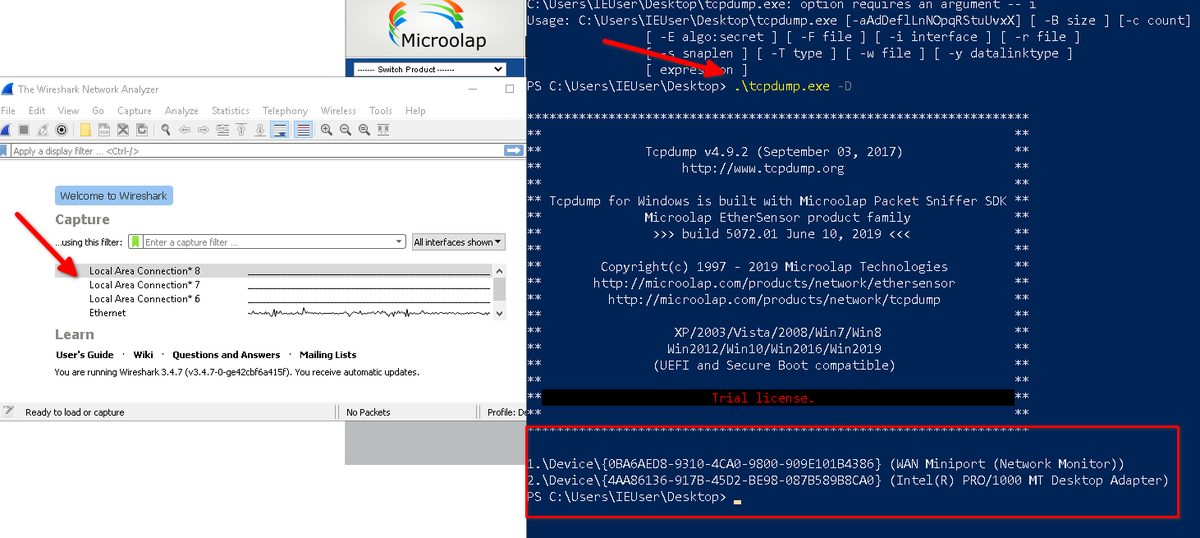
Task: Click the capture filter green bookmark icon
Action: click(x=135, y=242)
